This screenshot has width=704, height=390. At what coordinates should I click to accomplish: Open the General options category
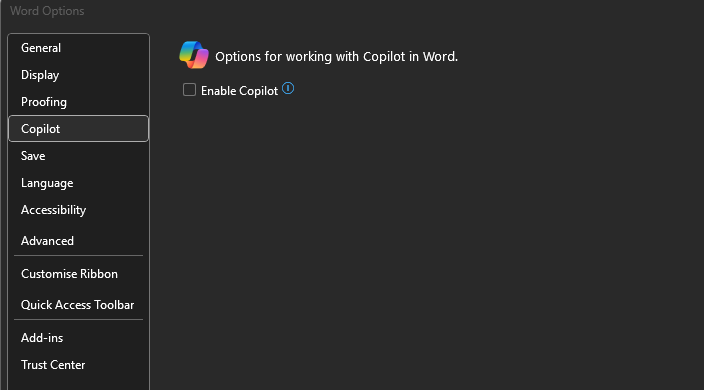(79, 48)
